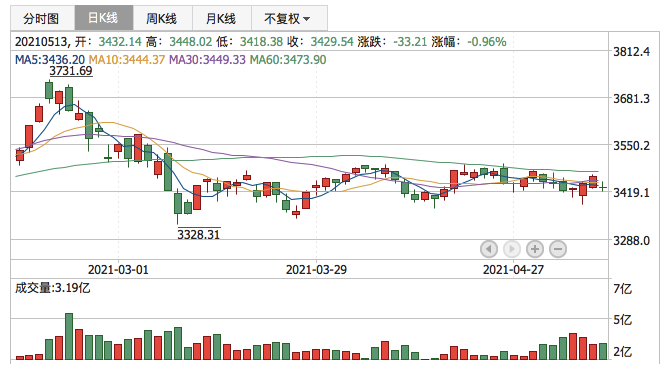Click the 涨跌 -33.21 change value
This screenshot has height=367, width=666.
410,42
